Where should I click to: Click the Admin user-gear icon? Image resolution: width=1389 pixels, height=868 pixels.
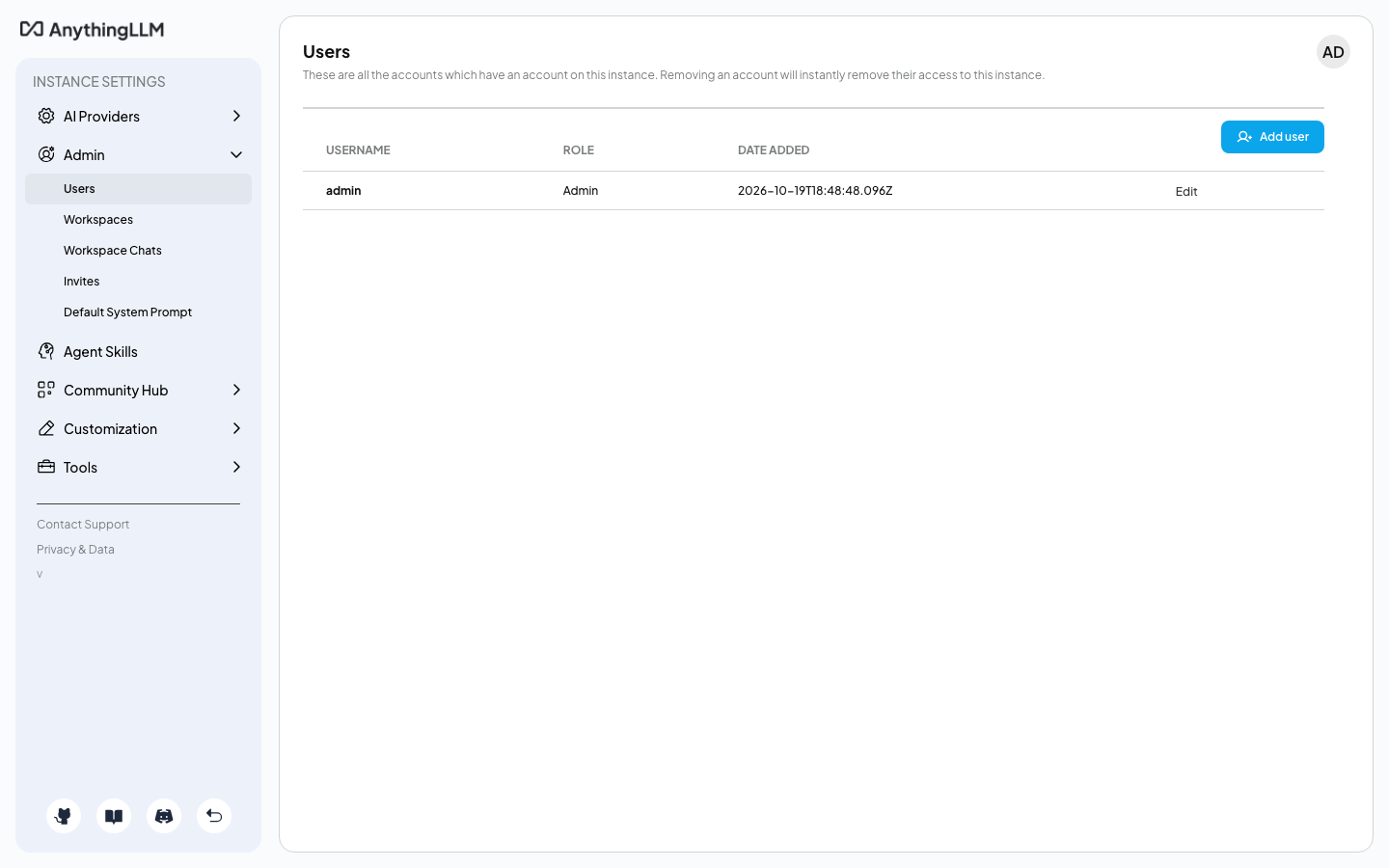click(x=46, y=154)
